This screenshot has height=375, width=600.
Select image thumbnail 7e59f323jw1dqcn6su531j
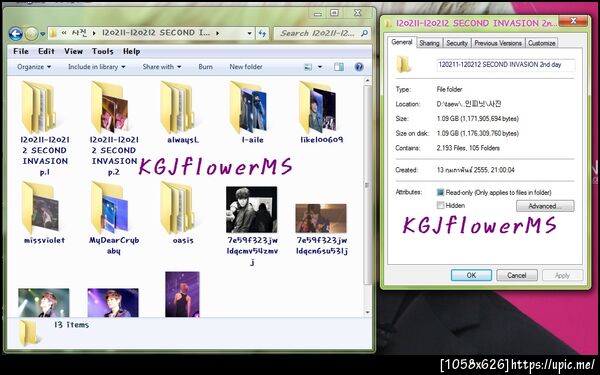(321, 229)
